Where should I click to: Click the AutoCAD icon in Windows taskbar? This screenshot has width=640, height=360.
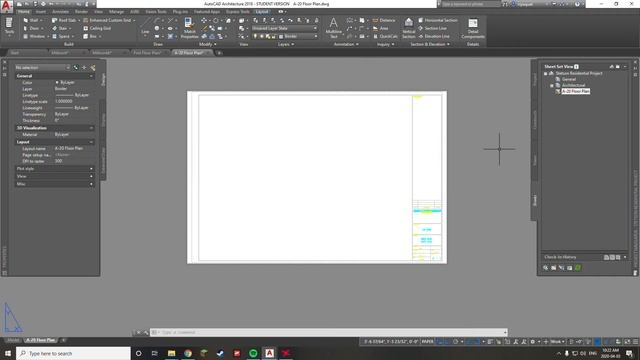(269, 353)
